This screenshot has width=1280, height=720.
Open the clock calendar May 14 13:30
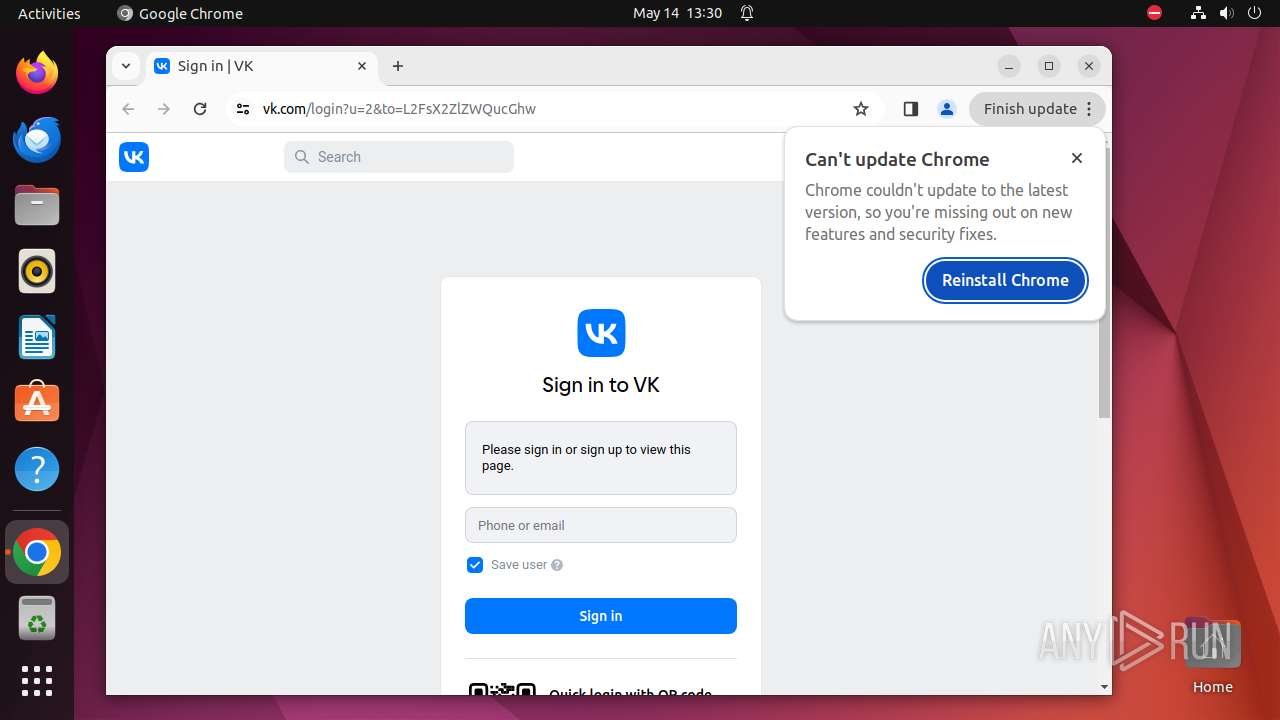(677, 13)
